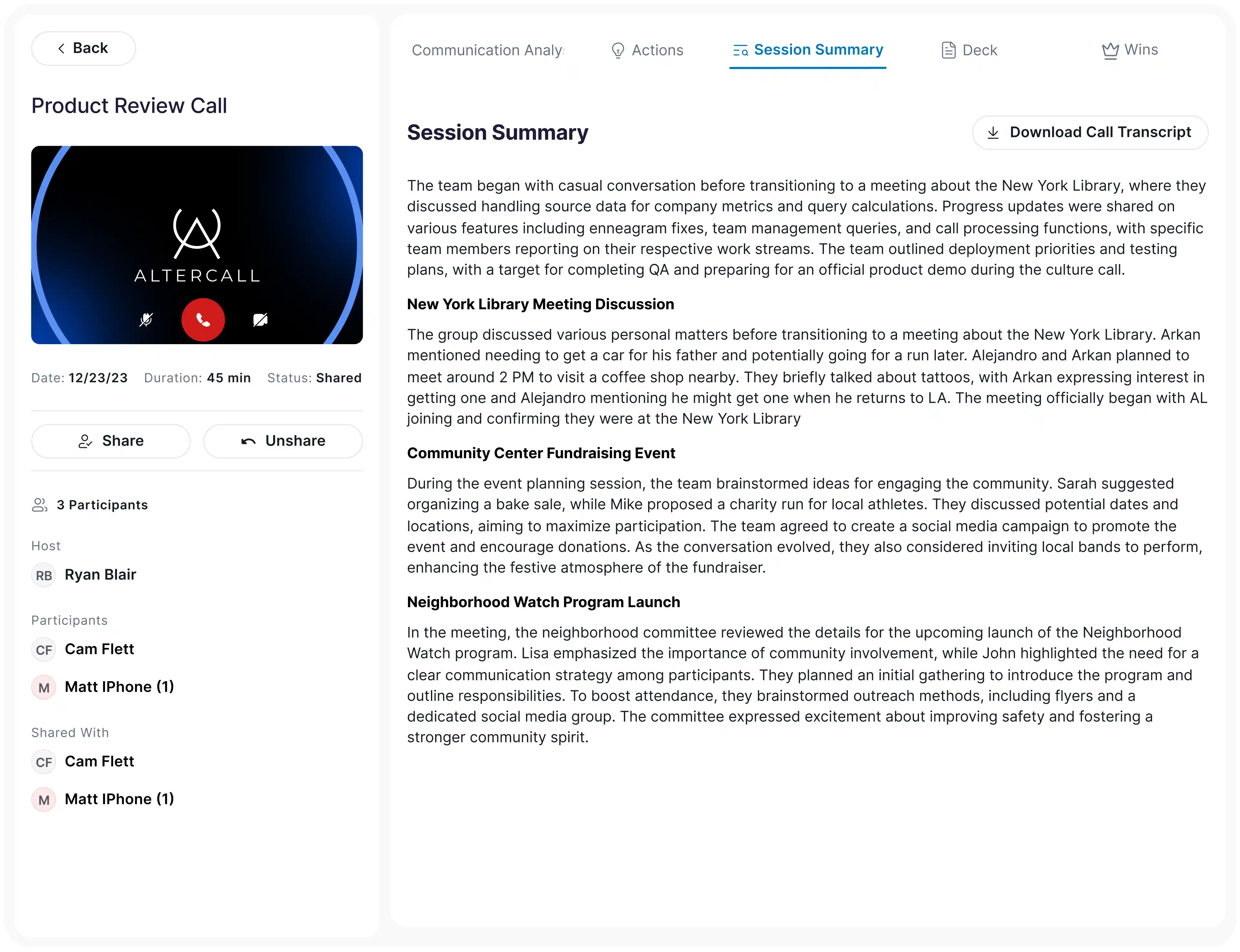The width and height of the screenshot is (1240, 952).
Task: Toggle the camera off icon
Action: (260, 320)
